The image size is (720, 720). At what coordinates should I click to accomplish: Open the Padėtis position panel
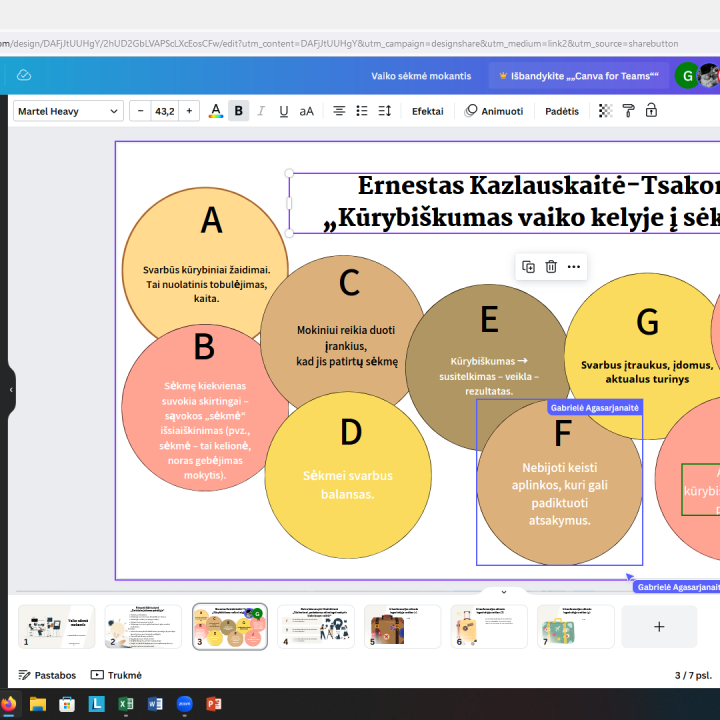pos(562,111)
